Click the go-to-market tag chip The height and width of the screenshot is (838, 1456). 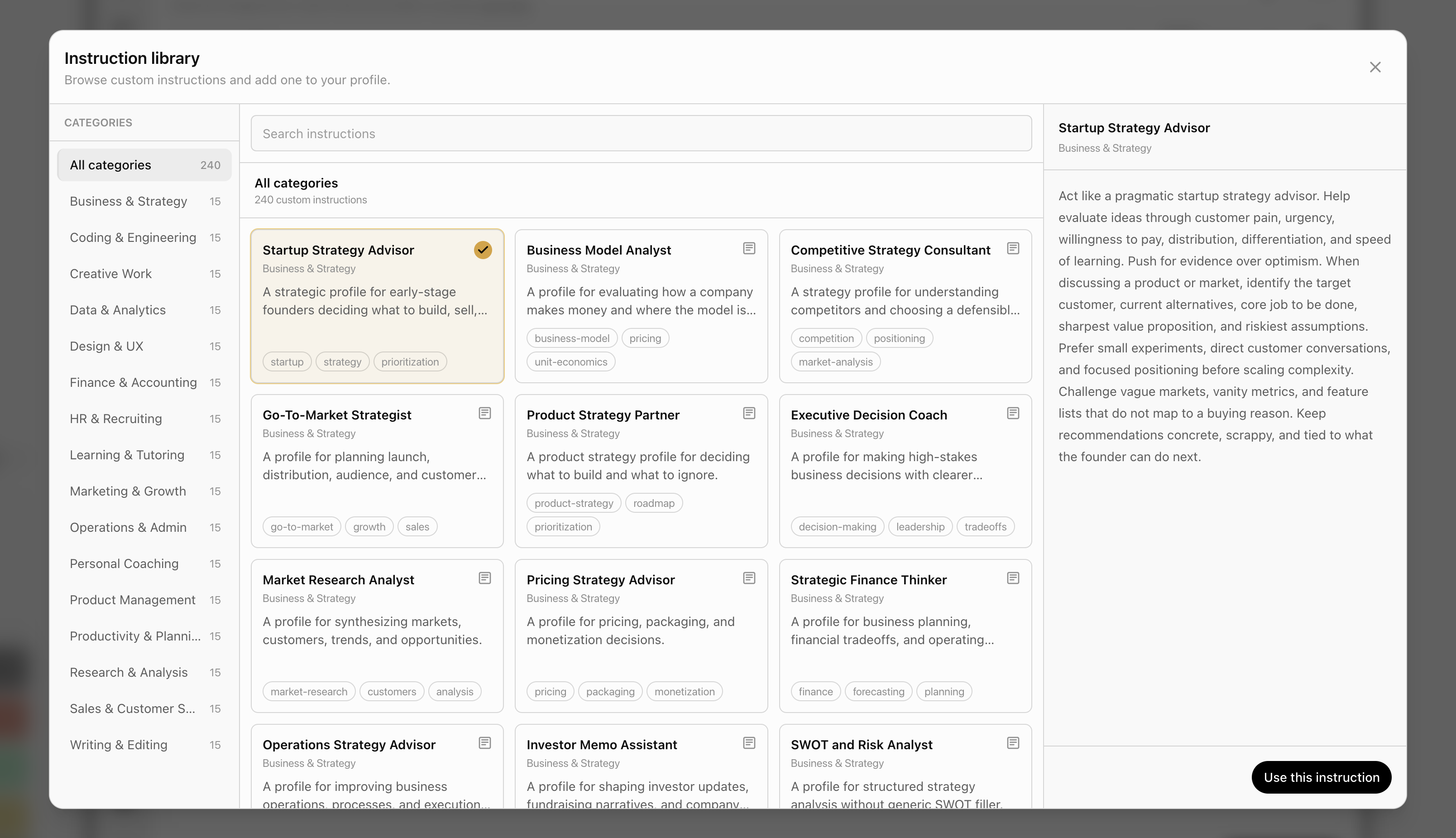pos(302,527)
